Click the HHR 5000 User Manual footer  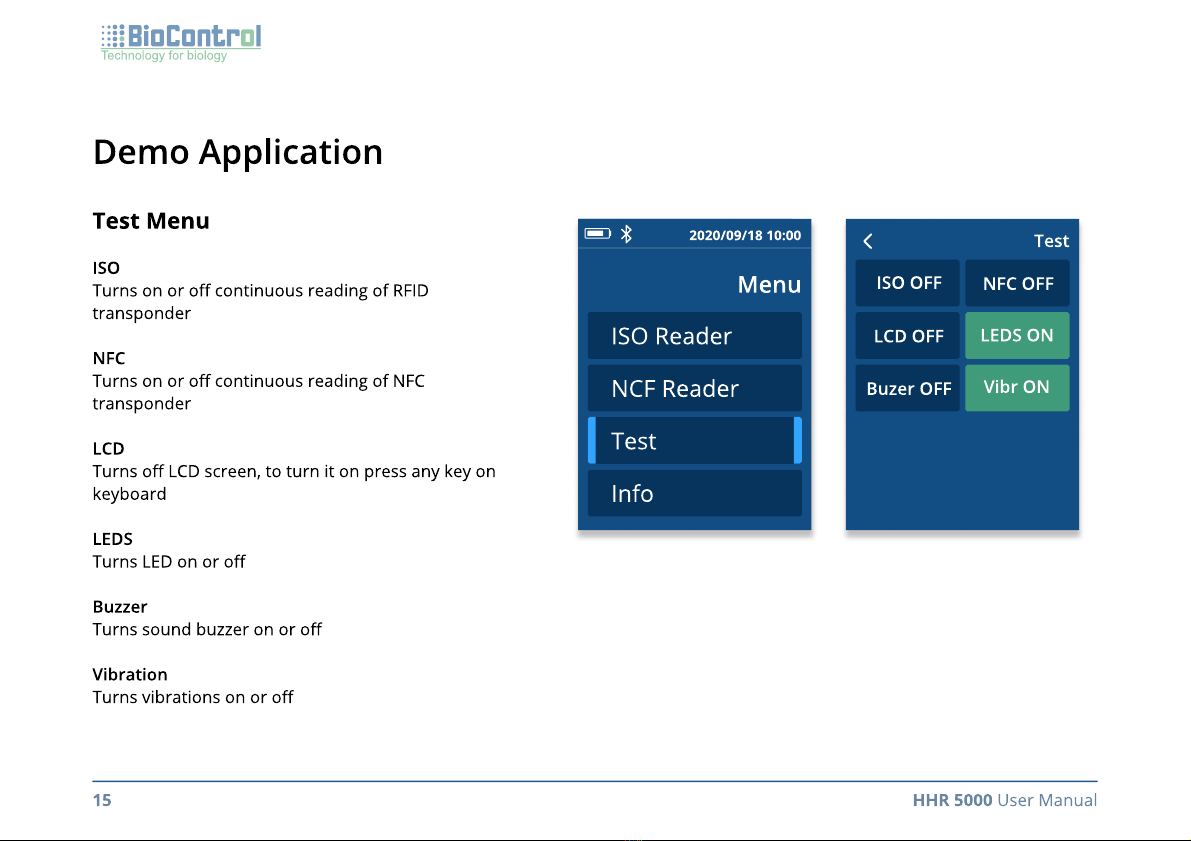click(x=1005, y=800)
